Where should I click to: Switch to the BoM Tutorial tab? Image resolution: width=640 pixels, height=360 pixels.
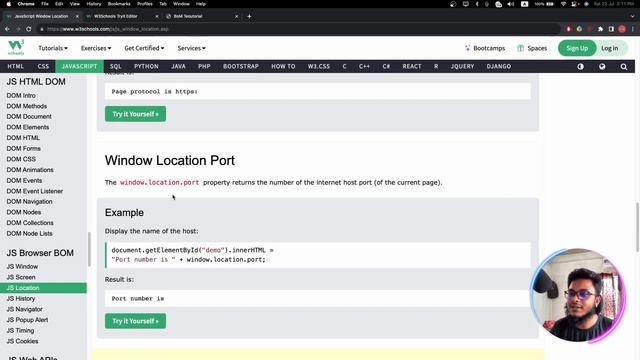click(x=201, y=16)
